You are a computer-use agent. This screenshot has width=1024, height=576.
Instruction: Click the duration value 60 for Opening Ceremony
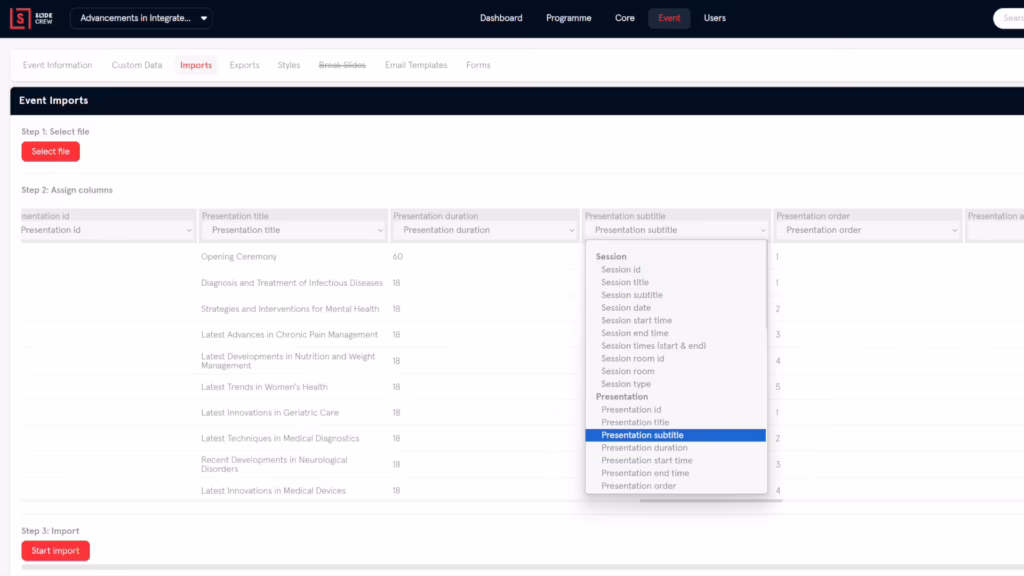pyautogui.click(x=398, y=257)
